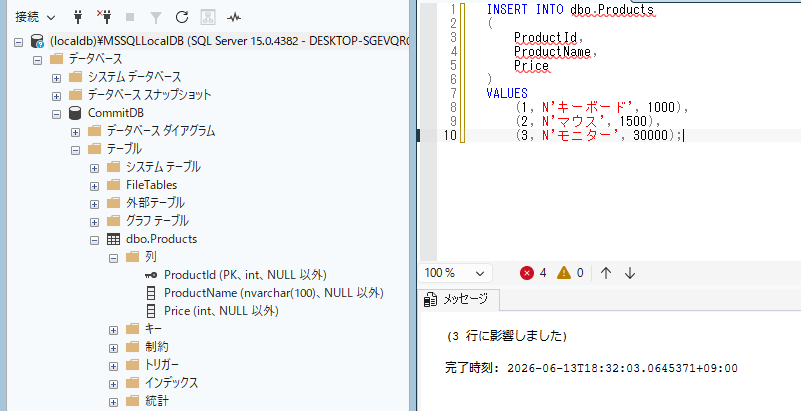Expand the システム データベース folder
The height and width of the screenshot is (411, 801).
click(x=56, y=78)
